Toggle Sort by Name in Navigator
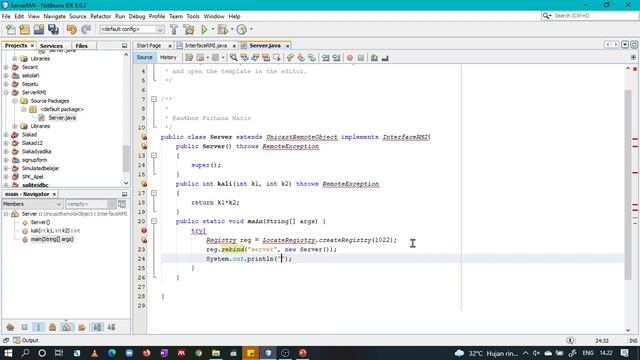The width and height of the screenshot is (640, 360). (x=98, y=327)
